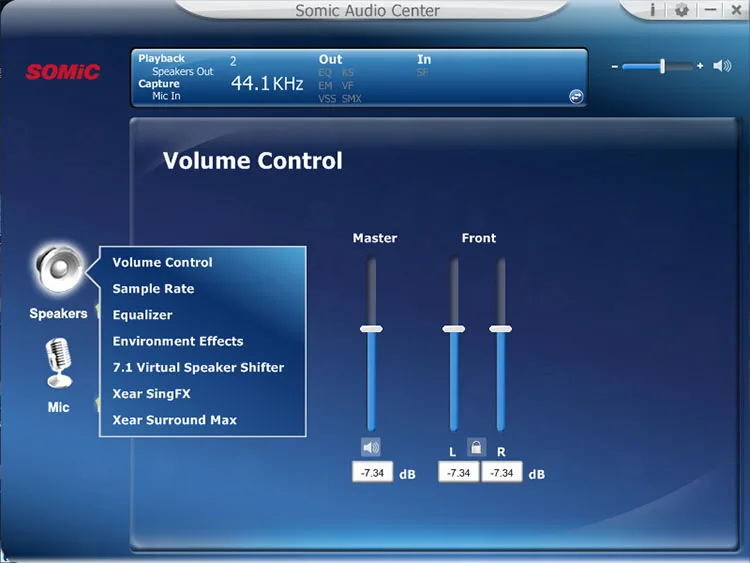Click the EM status indicator
The height and width of the screenshot is (563, 750).
(x=325, y=86)
